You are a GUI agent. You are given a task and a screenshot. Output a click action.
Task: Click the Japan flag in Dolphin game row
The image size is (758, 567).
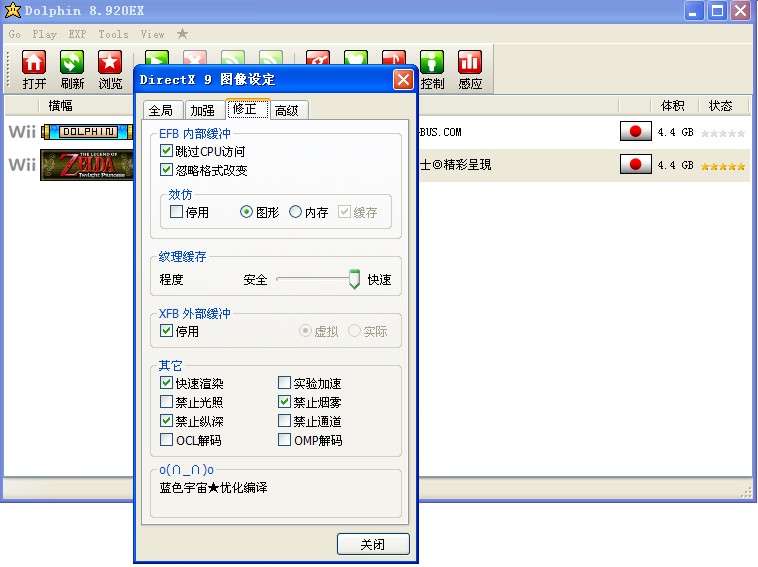pyautogui.click(x=635, y=131)
